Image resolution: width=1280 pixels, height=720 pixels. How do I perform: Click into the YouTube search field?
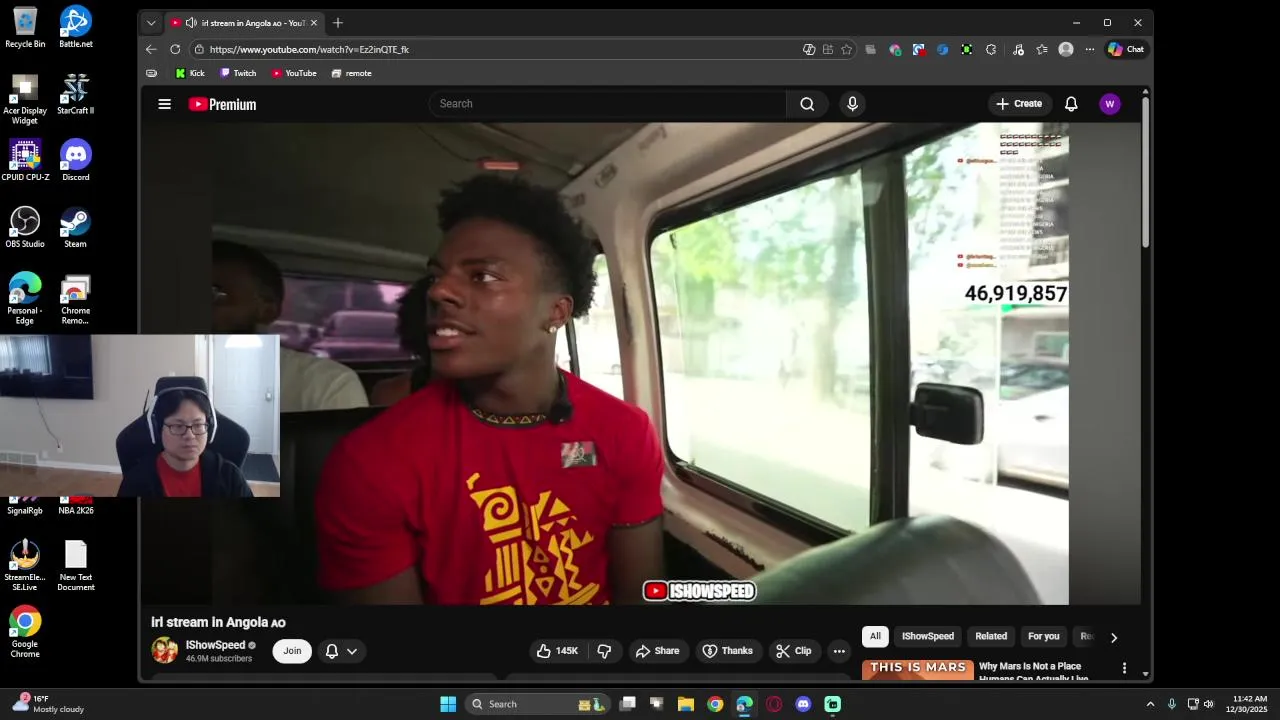[x=608, y=104]
